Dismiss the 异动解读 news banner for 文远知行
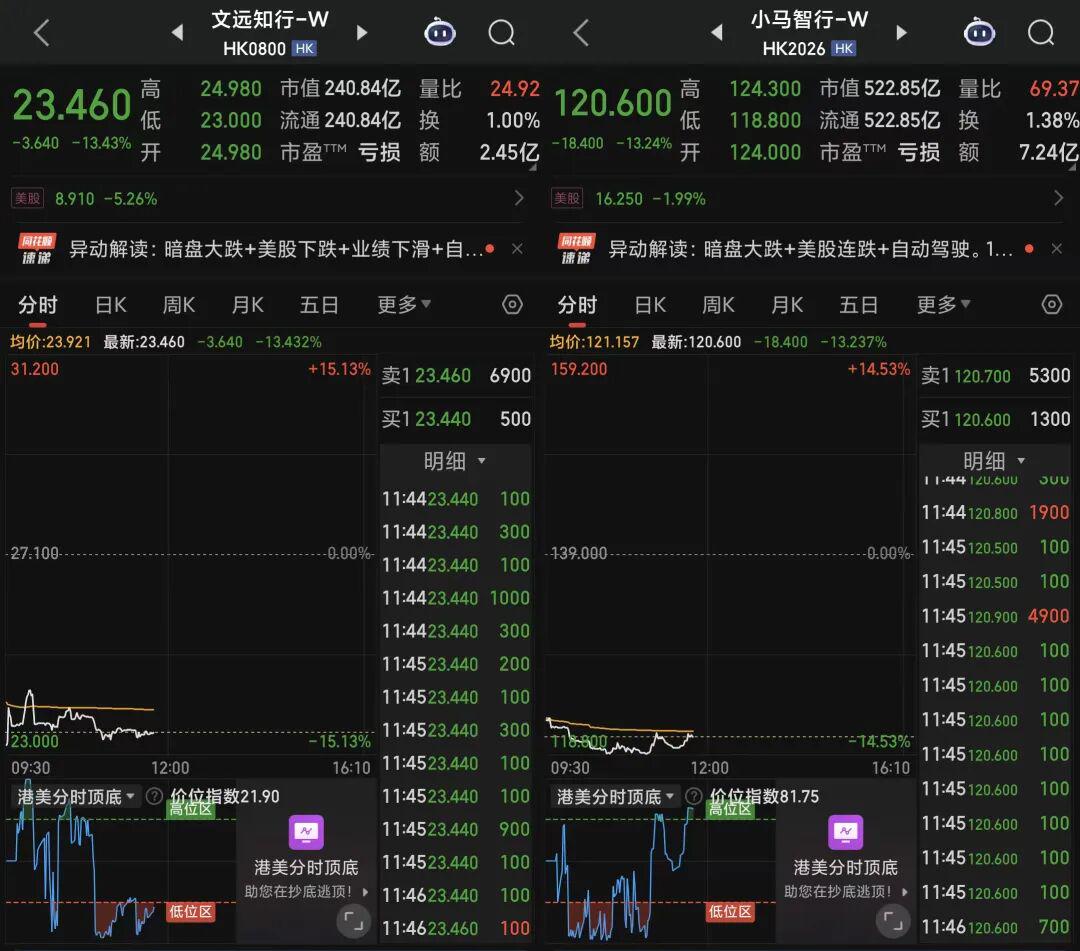 pos(517,249)
